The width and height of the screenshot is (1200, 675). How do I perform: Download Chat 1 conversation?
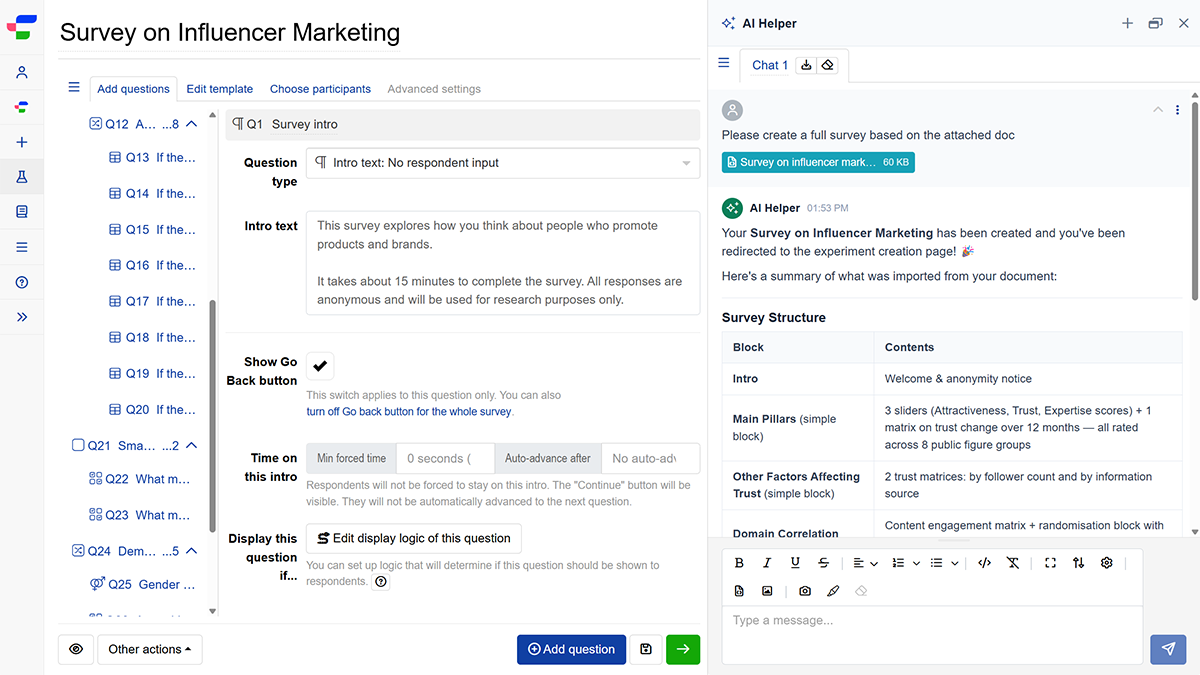click(x=807, y=65)
